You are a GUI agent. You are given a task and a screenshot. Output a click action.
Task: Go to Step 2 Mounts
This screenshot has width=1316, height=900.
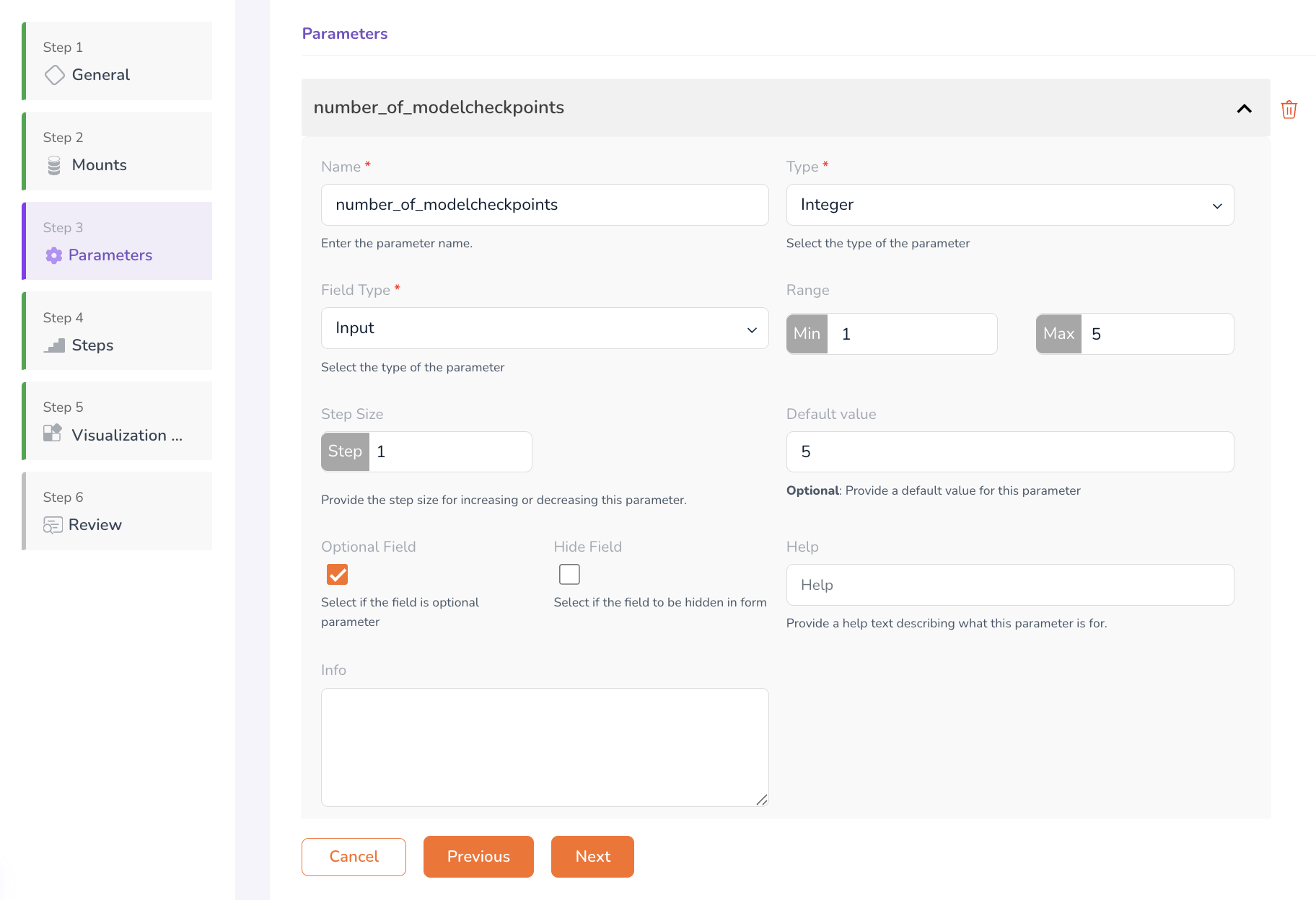pyautogui.click(x=118, y=151)
